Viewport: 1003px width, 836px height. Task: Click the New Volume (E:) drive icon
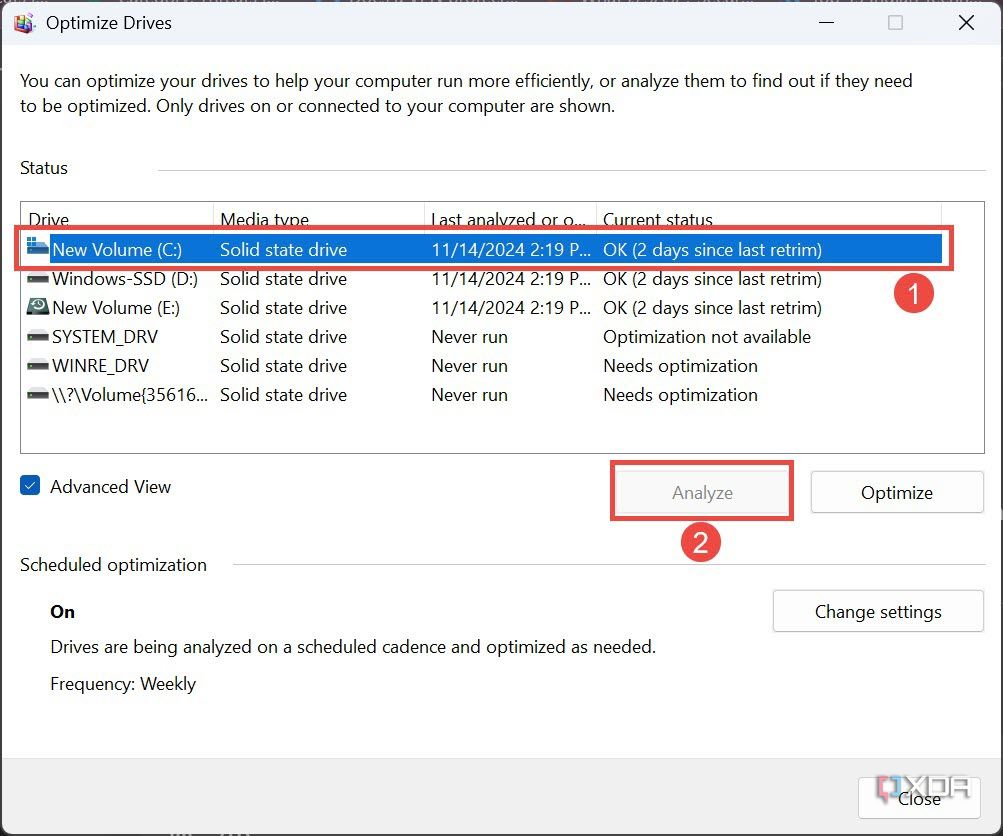(38, 308)
